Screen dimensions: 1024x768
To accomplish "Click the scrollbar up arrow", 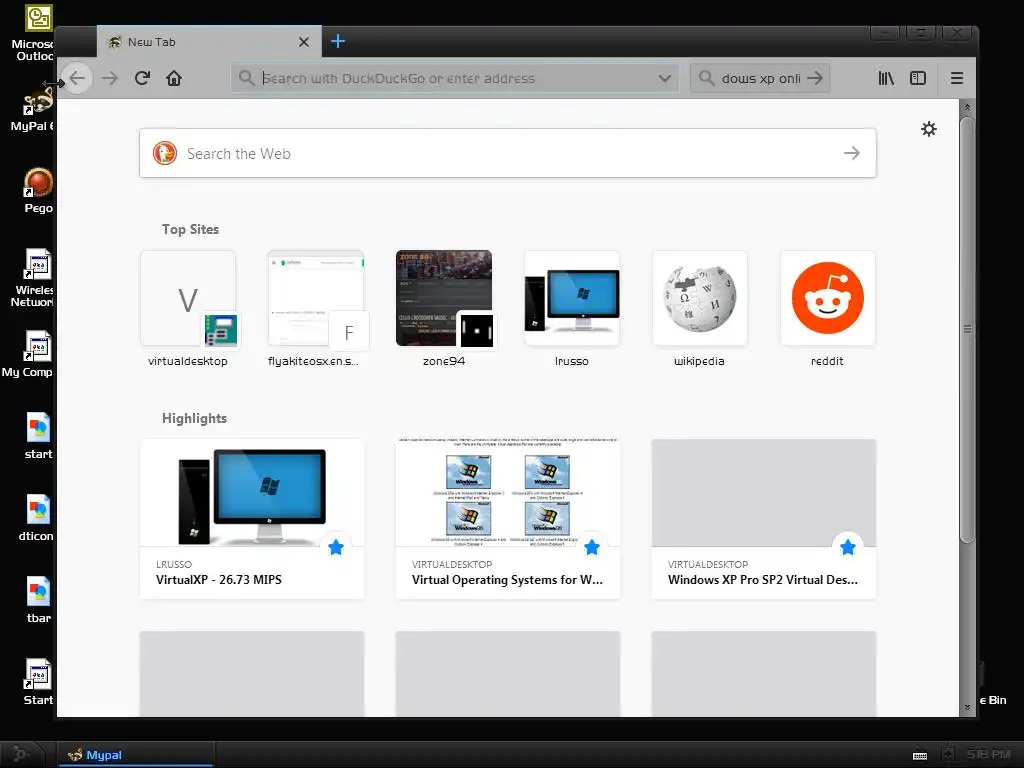I will point(967,107).
